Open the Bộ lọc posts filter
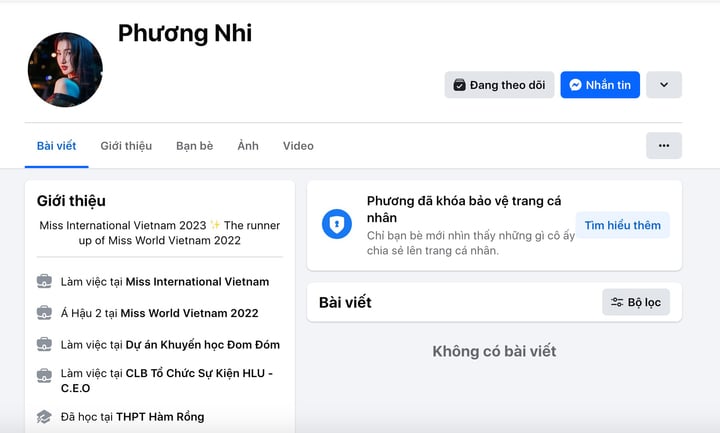The height and width of the screenshot is (433, 720). (x=636, y=302)
